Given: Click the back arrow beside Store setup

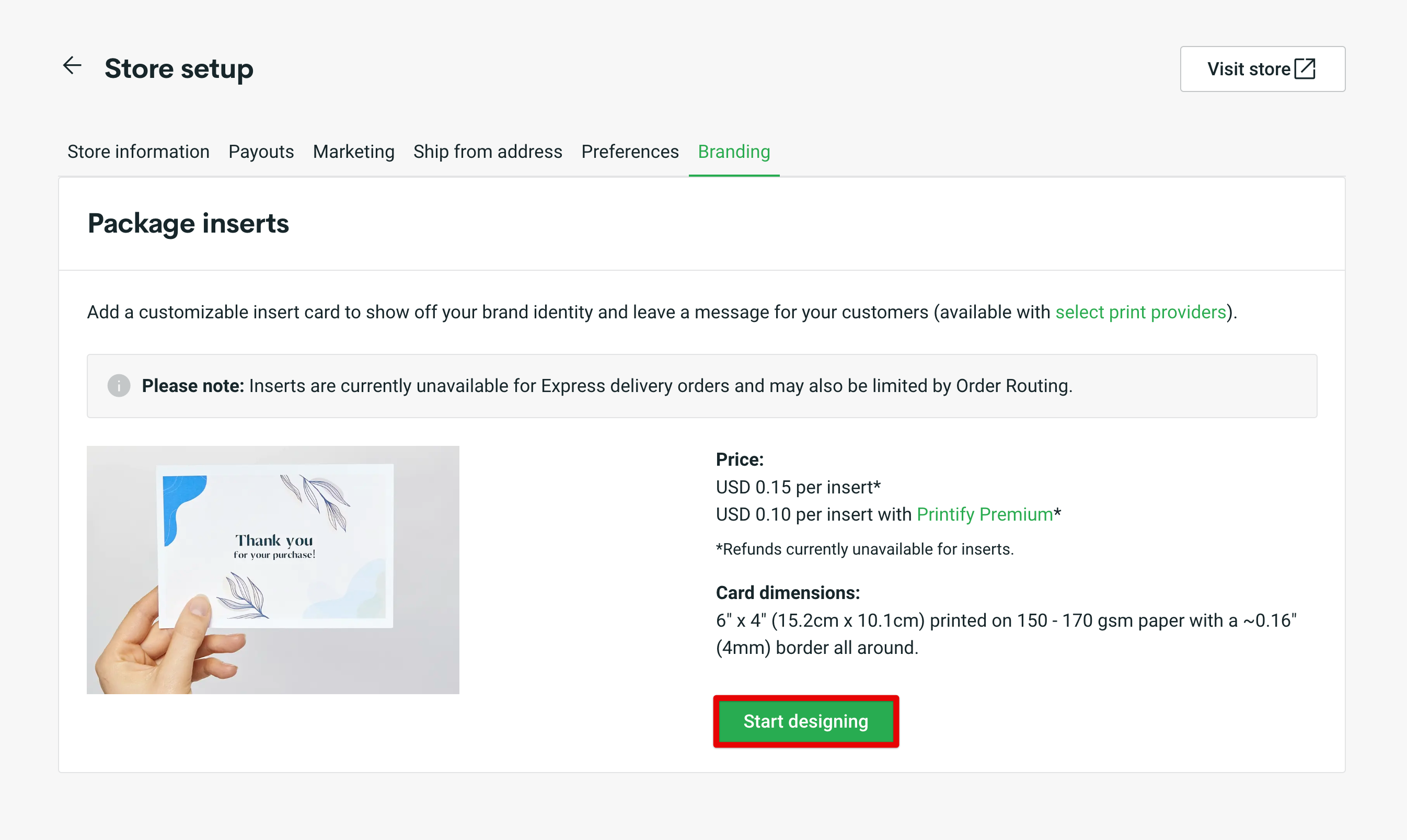Looking at the screenshot, I should tap(72, 66).
